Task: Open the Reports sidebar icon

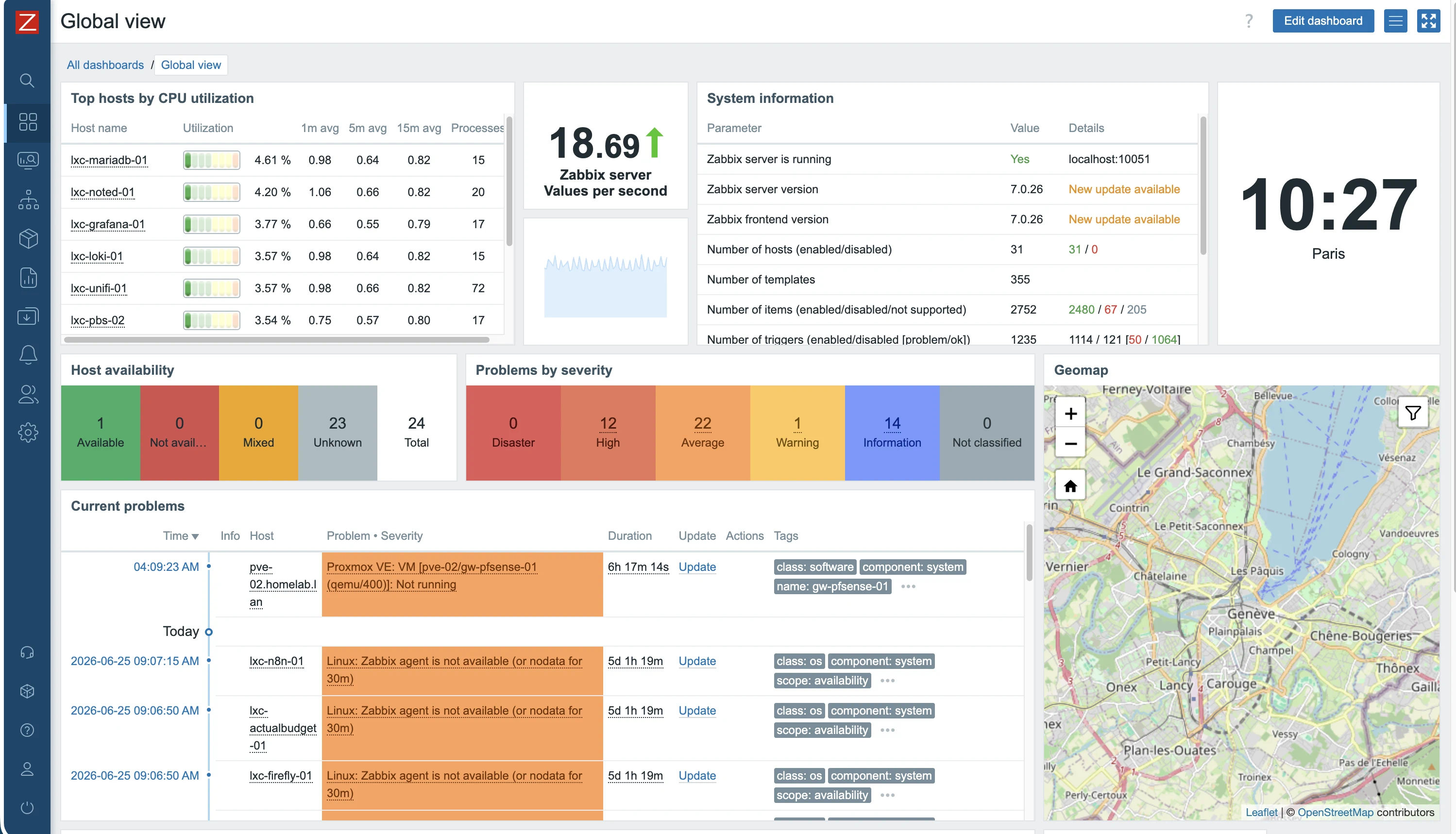Action: click(28, 277)
